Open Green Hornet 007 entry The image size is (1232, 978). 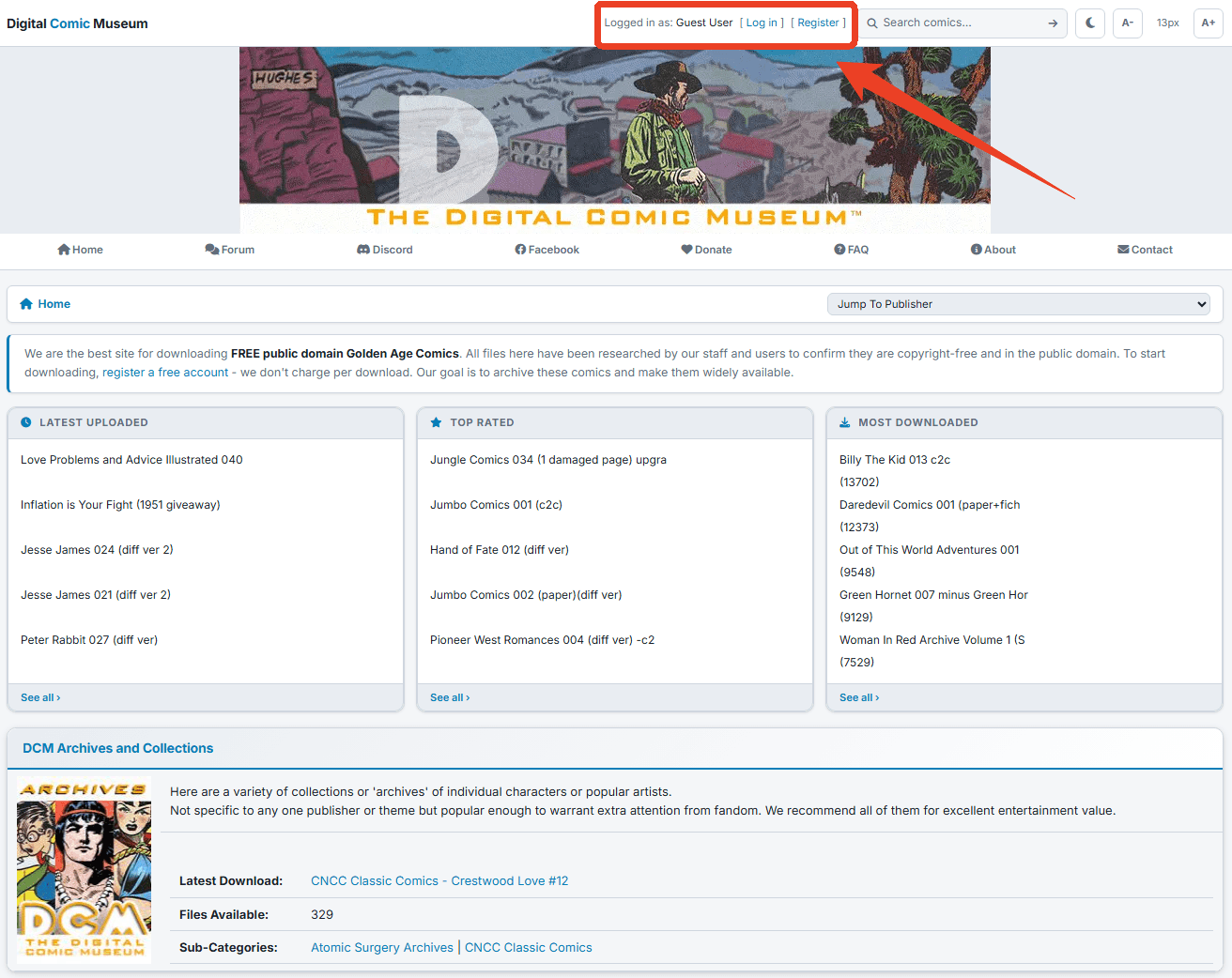(x=933, y=595)
